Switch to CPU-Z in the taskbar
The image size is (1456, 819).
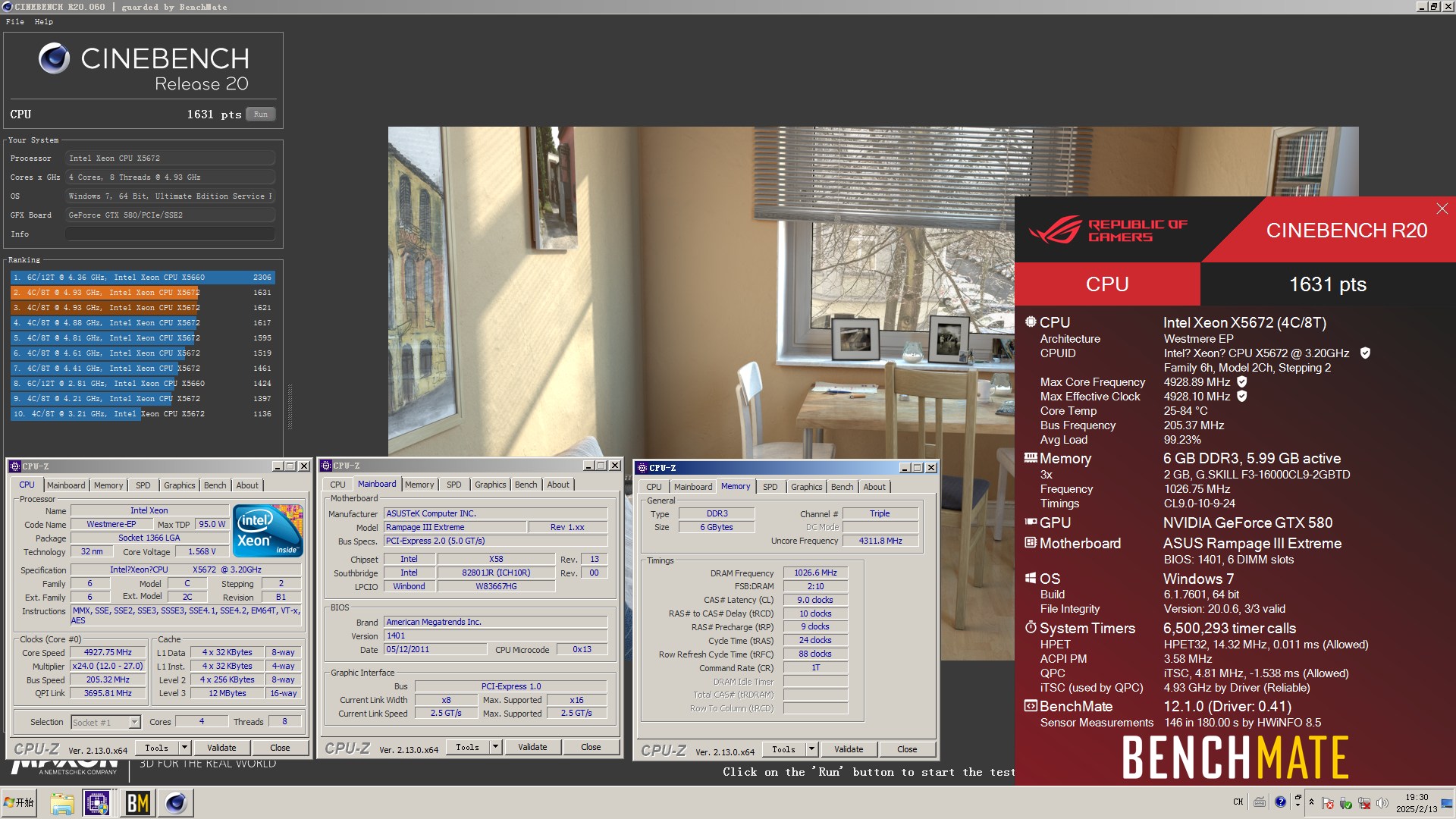tap(98, 802)
